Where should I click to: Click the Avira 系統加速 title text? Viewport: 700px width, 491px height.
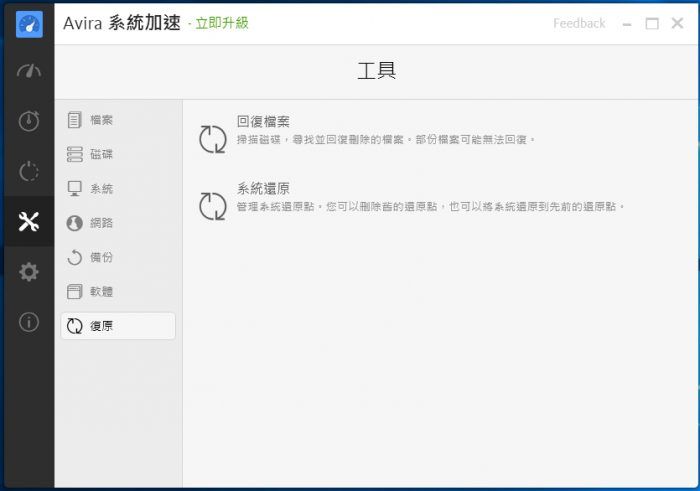coord(121,23)
